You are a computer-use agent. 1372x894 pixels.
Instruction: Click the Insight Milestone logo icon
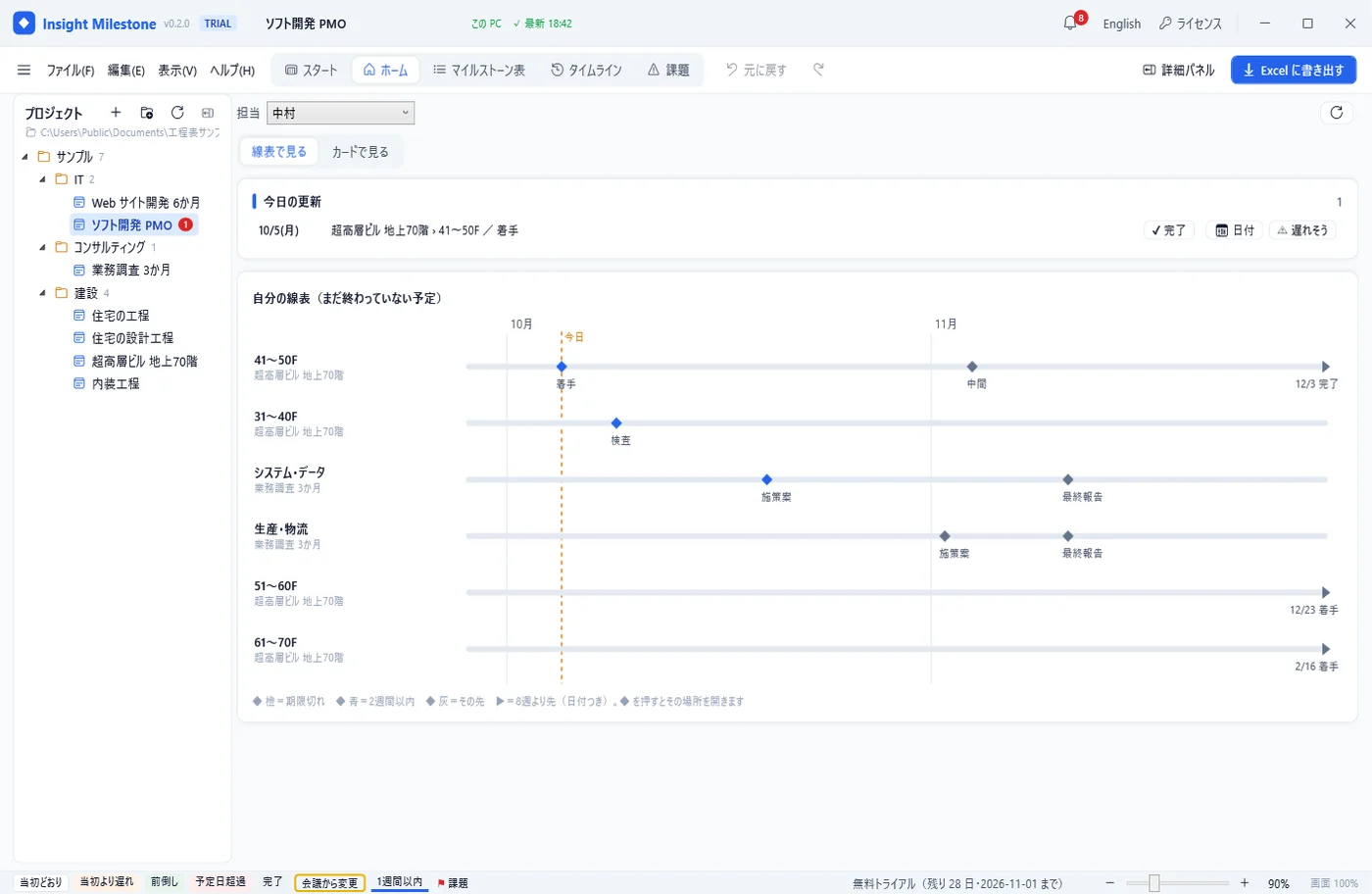(24, 24)
